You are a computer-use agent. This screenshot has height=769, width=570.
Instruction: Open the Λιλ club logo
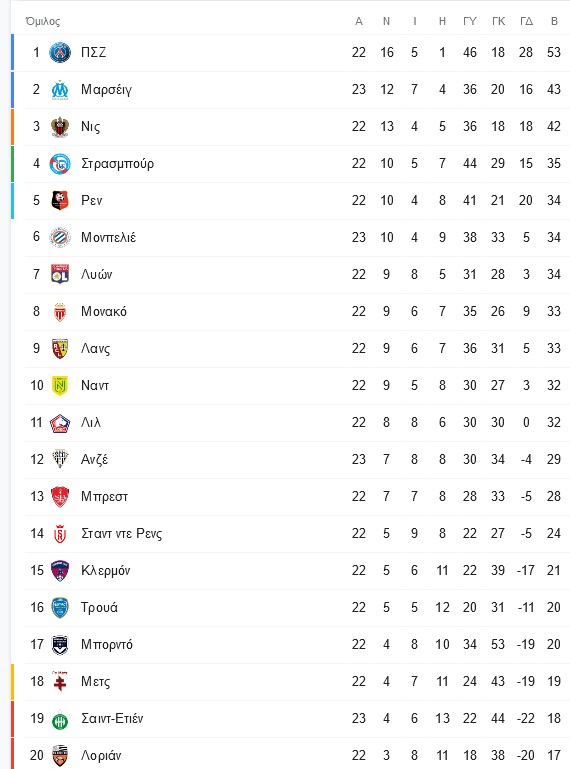[60, 423]
